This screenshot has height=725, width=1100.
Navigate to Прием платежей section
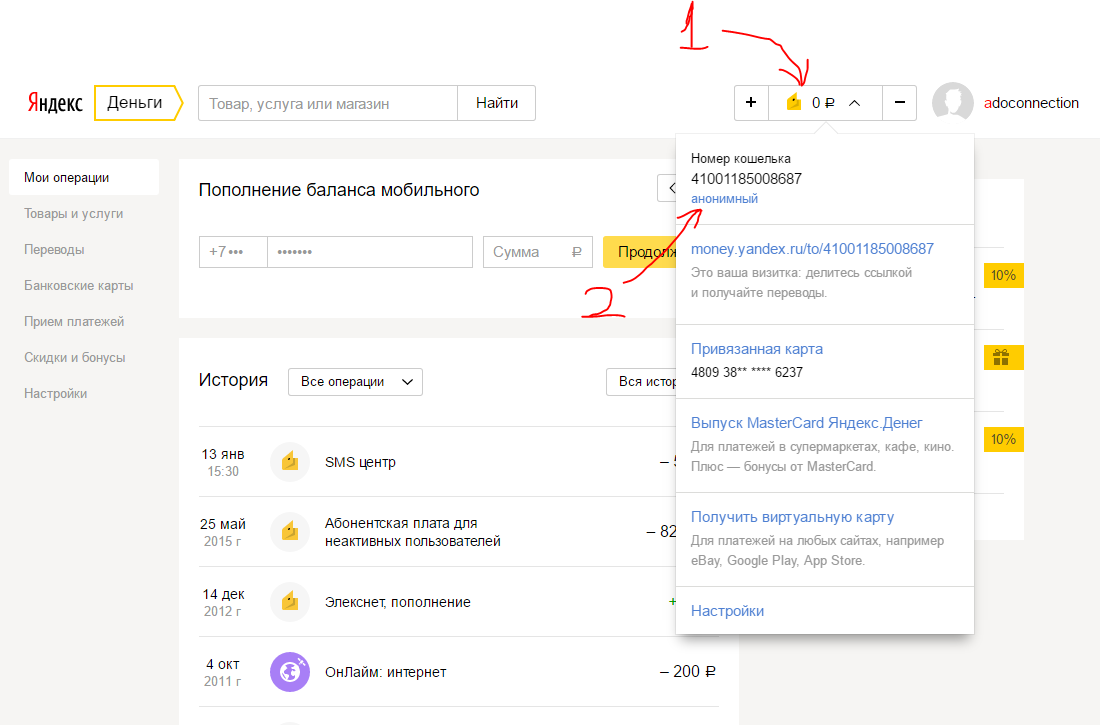coord(74,321)
